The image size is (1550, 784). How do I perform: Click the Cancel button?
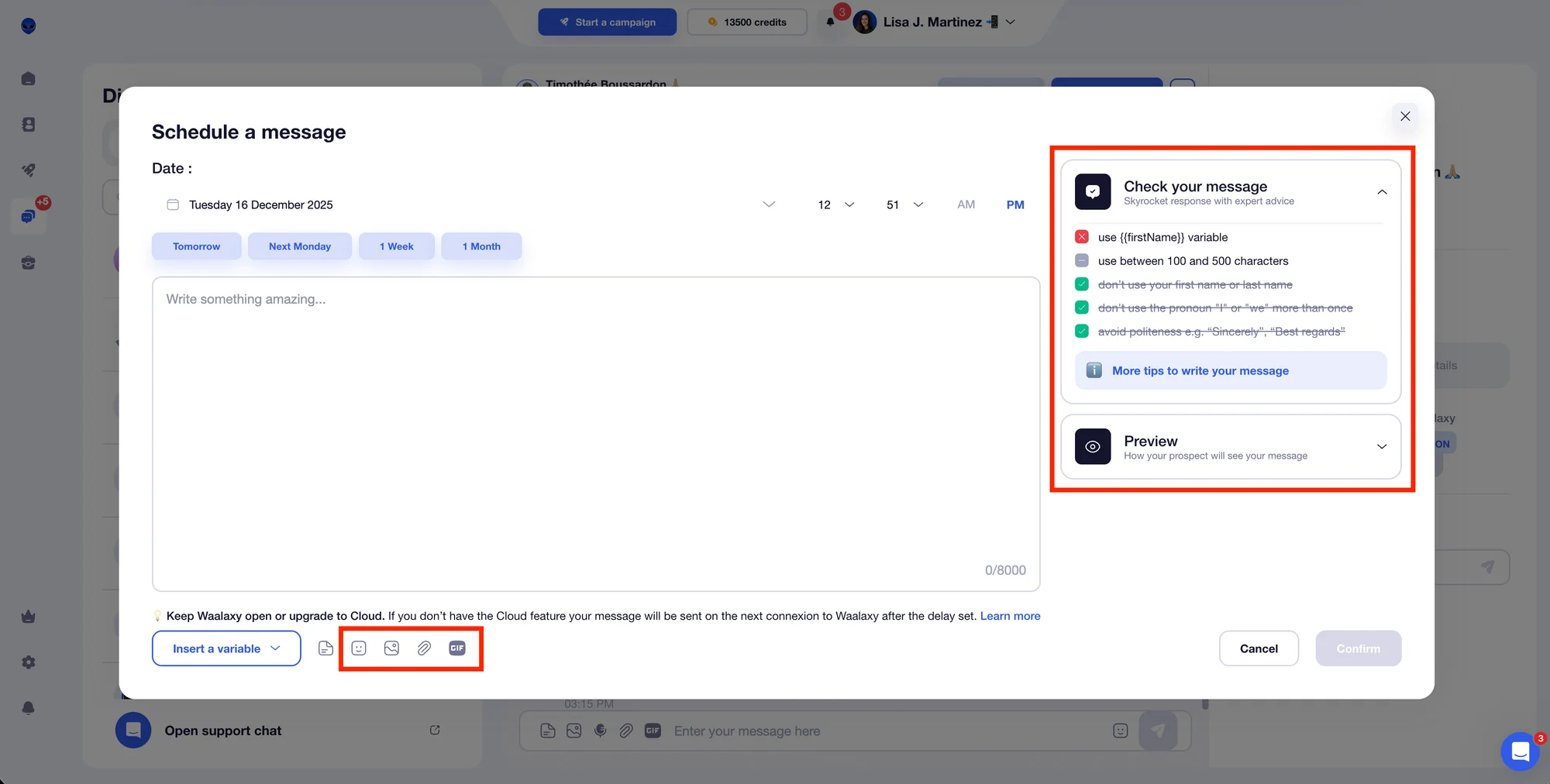[1259, 648]
